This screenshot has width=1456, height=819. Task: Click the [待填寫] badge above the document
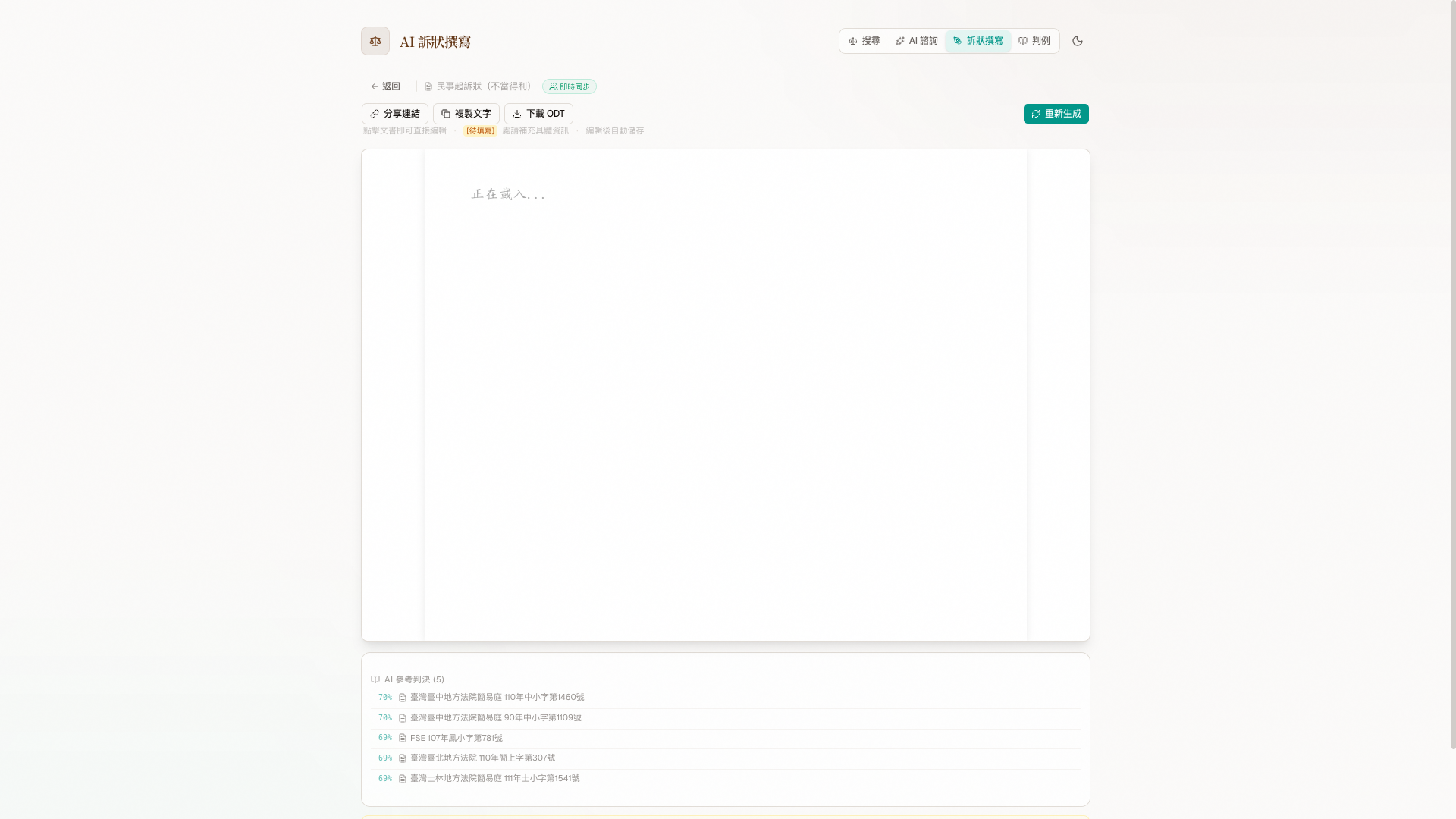tap(479, 130)
